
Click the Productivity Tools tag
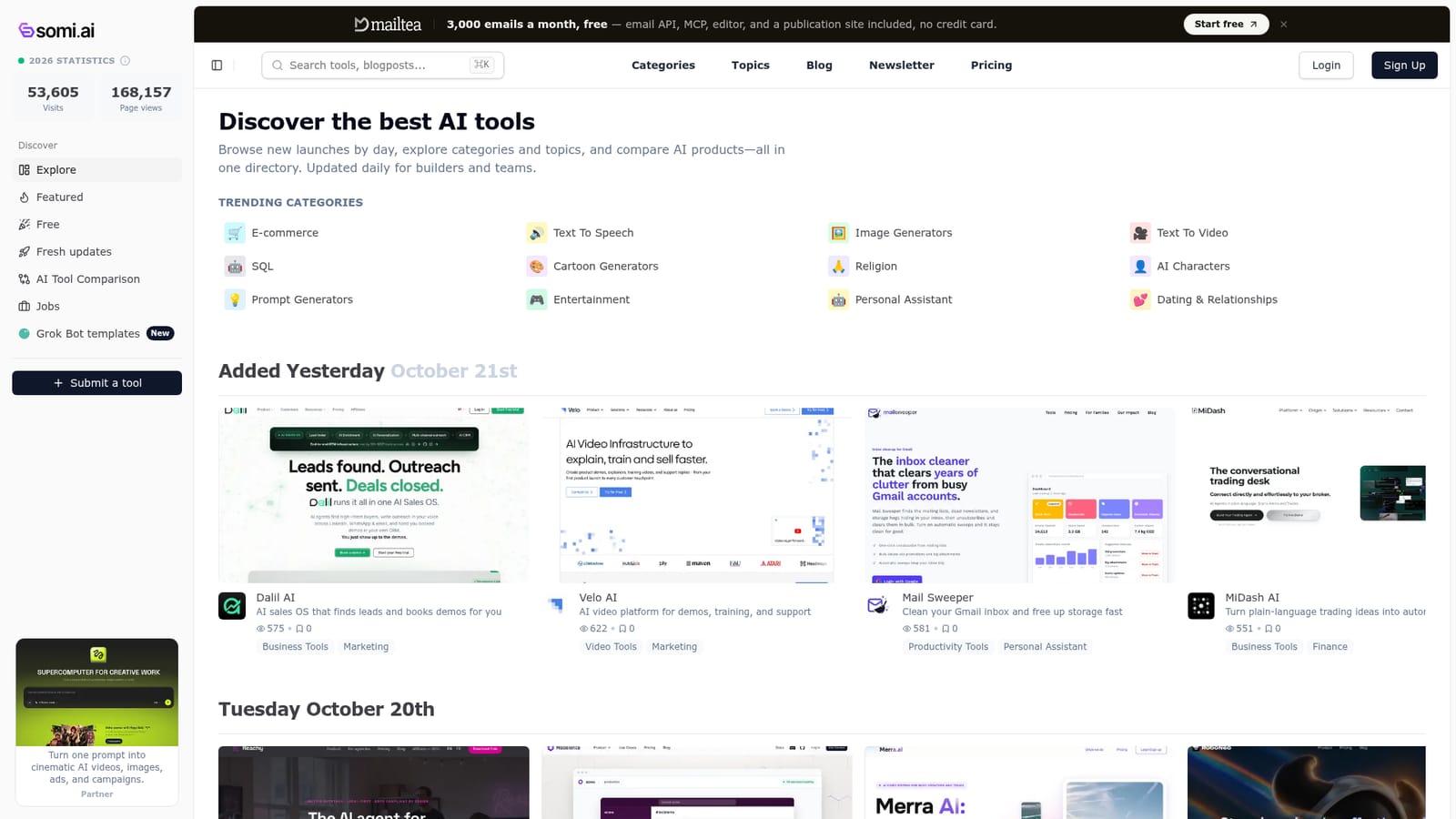pos(948,647)
